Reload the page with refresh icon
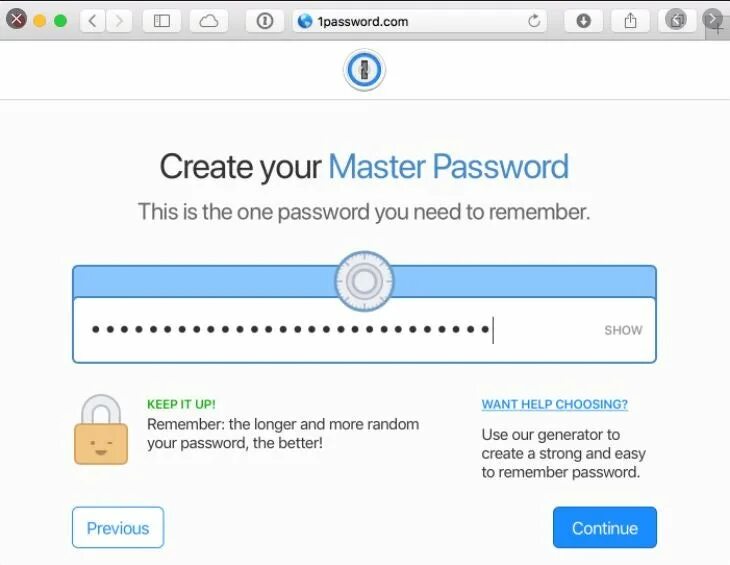 (x=534, y=21)
